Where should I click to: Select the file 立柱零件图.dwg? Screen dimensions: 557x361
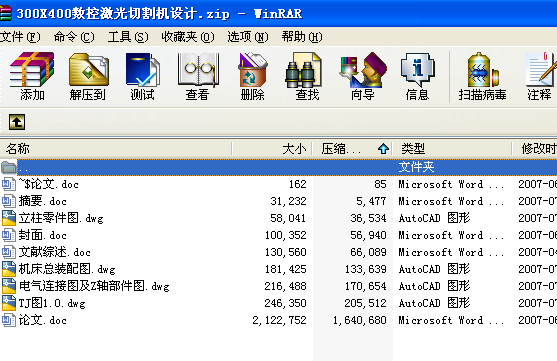tap(61, 218)
